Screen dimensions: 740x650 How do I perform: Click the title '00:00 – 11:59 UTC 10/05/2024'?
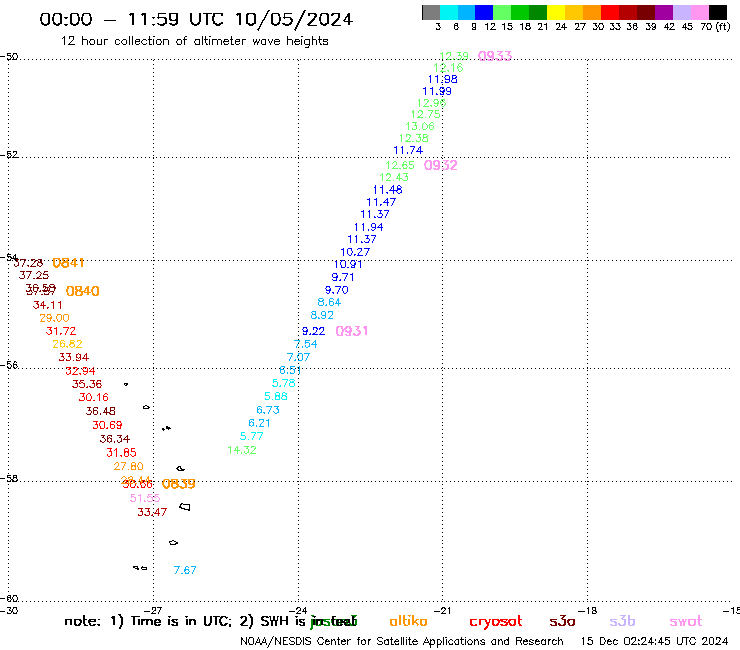[x=196, y=19]
